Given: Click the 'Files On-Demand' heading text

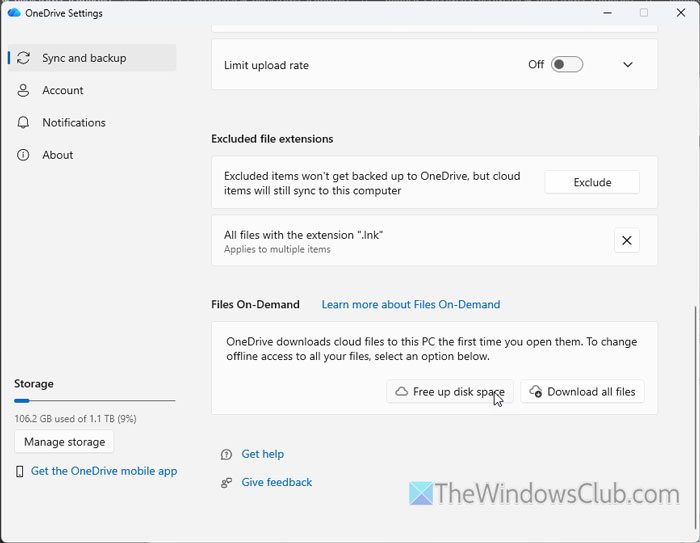Looking at the screenshot, I should [255, 305].
